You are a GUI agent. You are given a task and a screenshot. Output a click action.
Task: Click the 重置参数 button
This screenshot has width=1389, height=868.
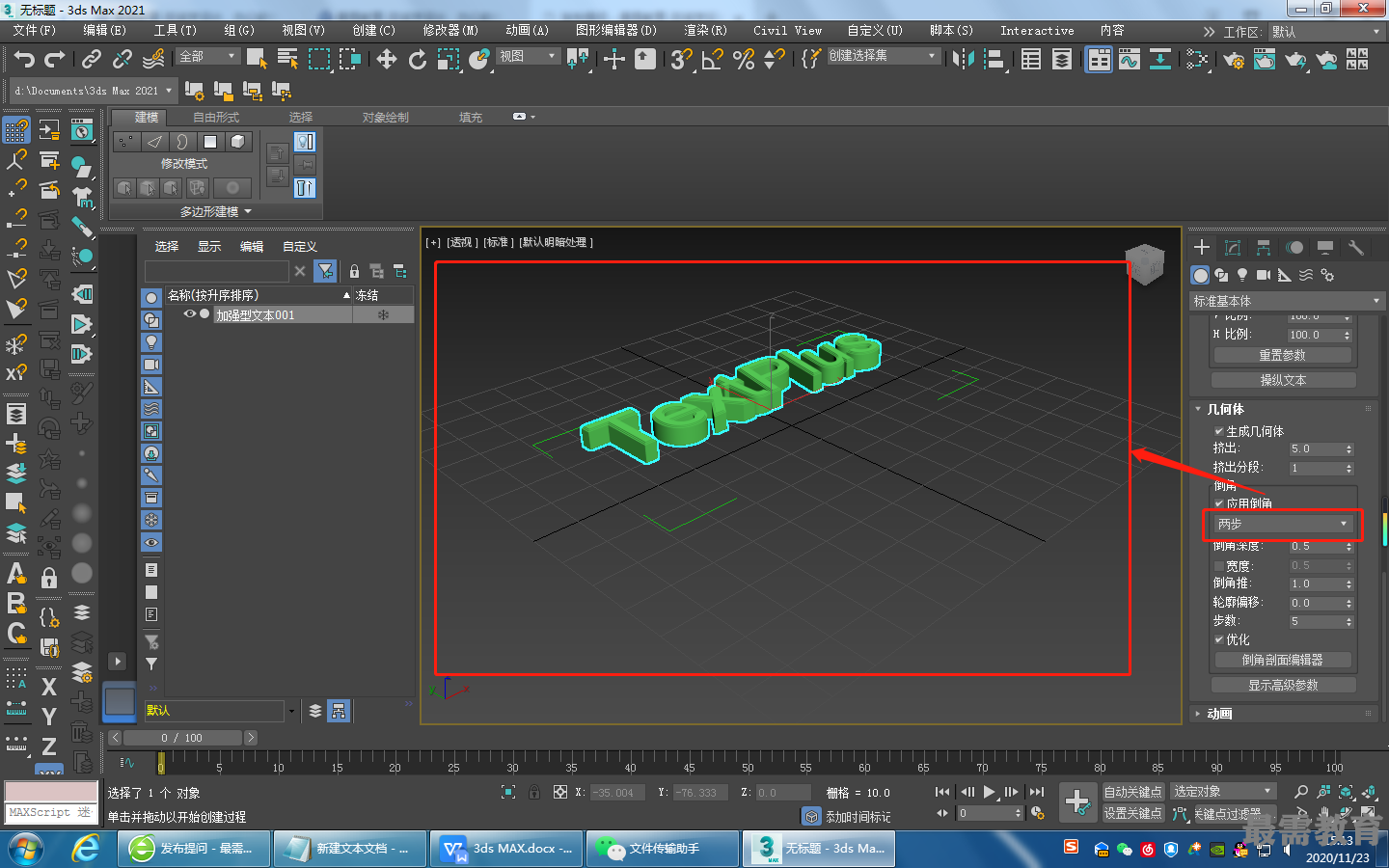[1283, 355]
